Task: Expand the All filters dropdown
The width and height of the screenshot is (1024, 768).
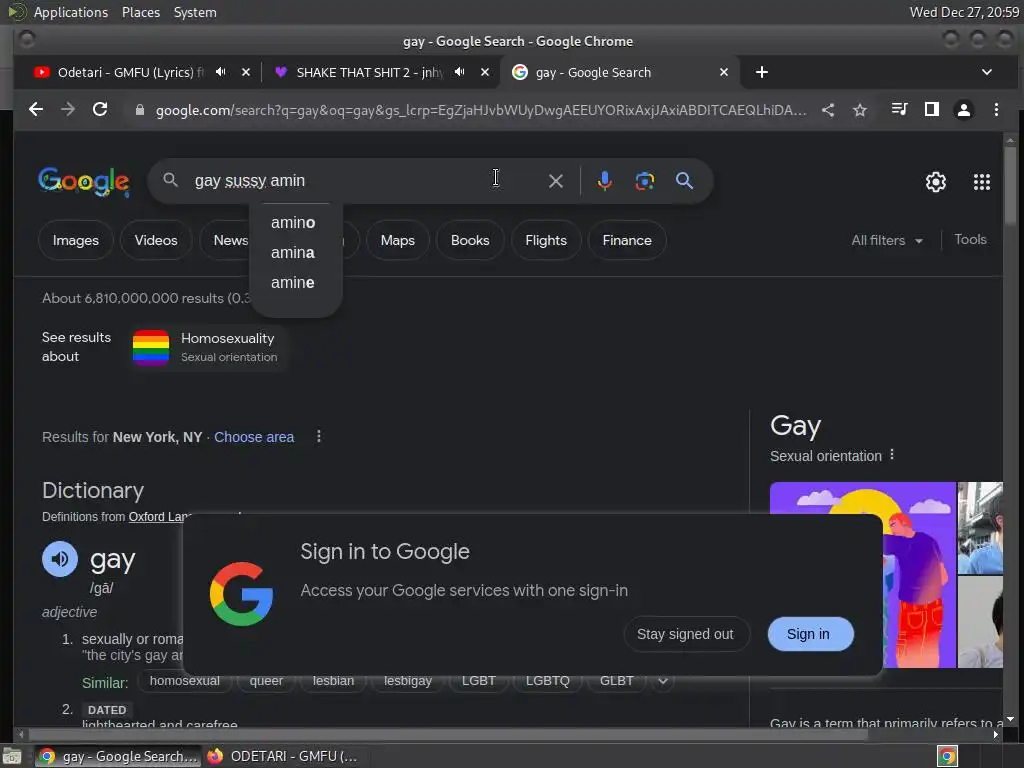Action: point(887,240)
